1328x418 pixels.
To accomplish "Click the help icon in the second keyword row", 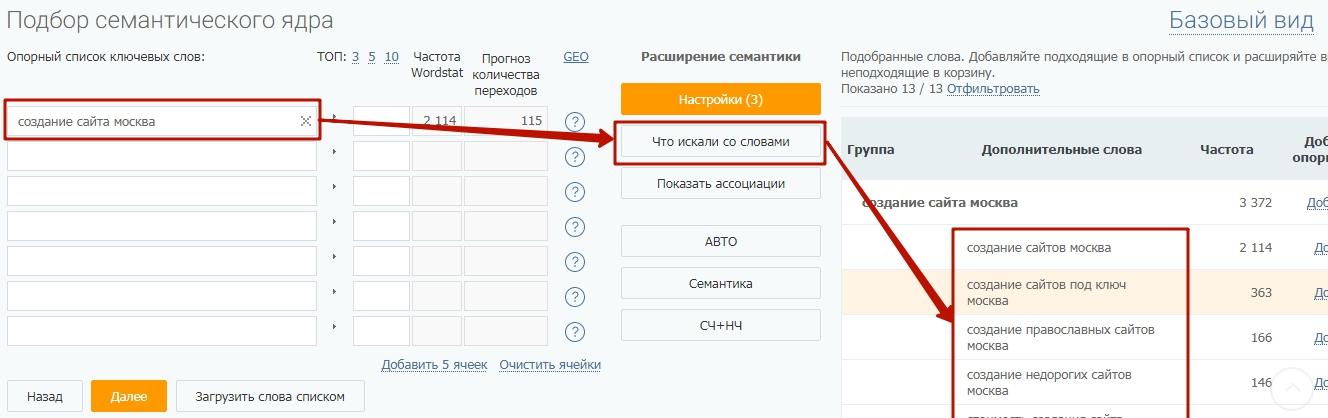I will pyautogui.click(x=574, y=156).
